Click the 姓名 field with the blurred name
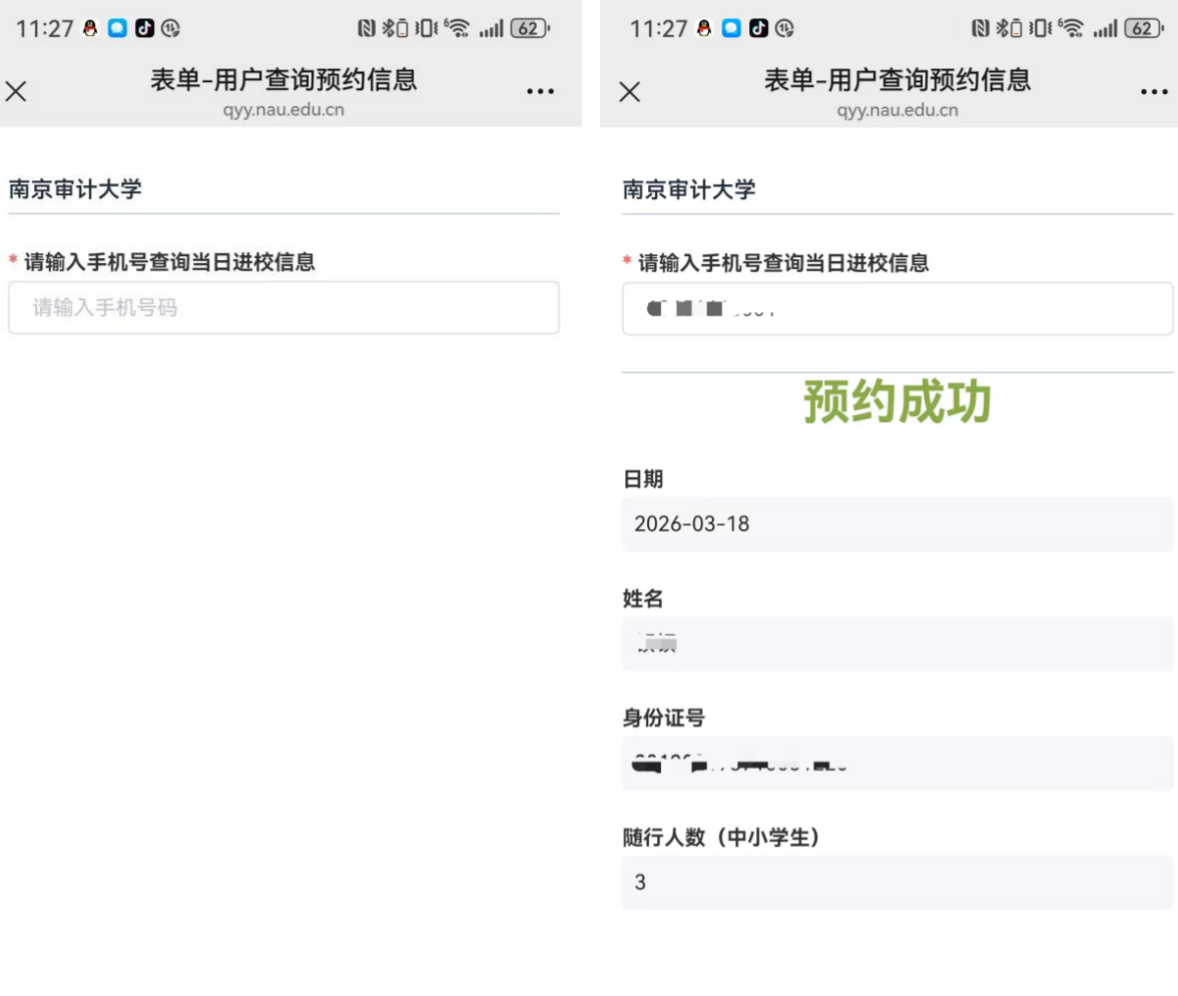This screenshot has width=1178, height=996. [x=897, y=644]
